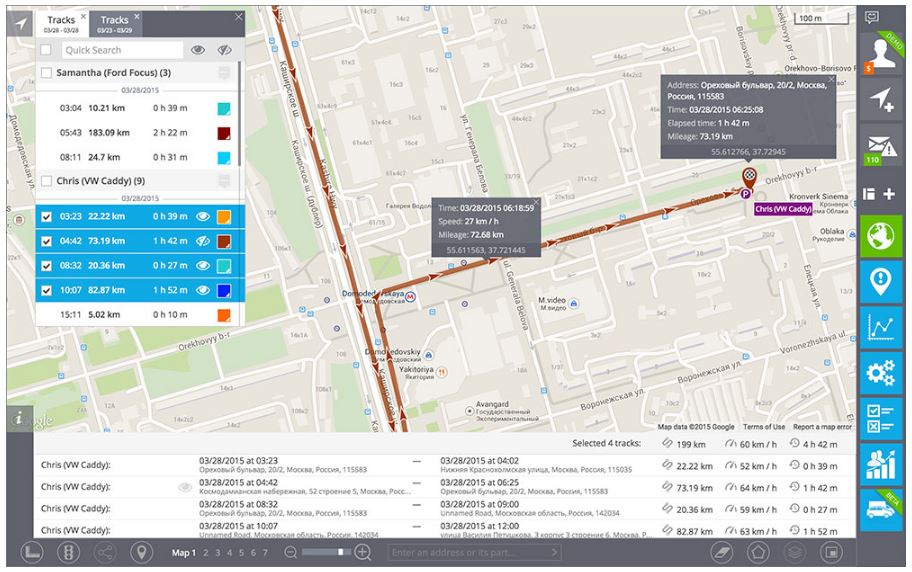Toggle the traffic light icon

pos(69,552)
